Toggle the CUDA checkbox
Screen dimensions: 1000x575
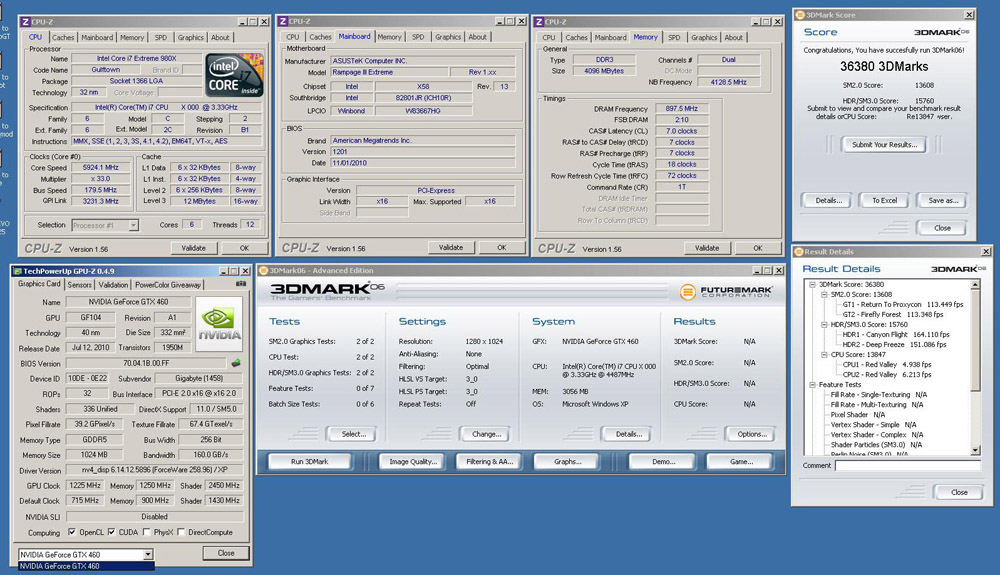(112, 532)
